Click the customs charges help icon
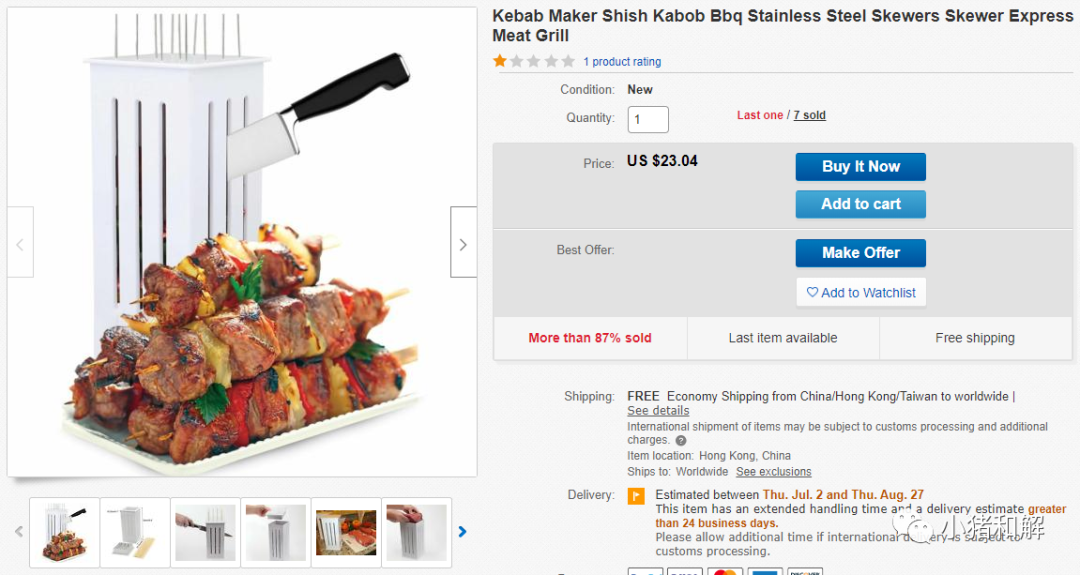Viewport: 1080px width, 575px height. (x=681, y=441)
